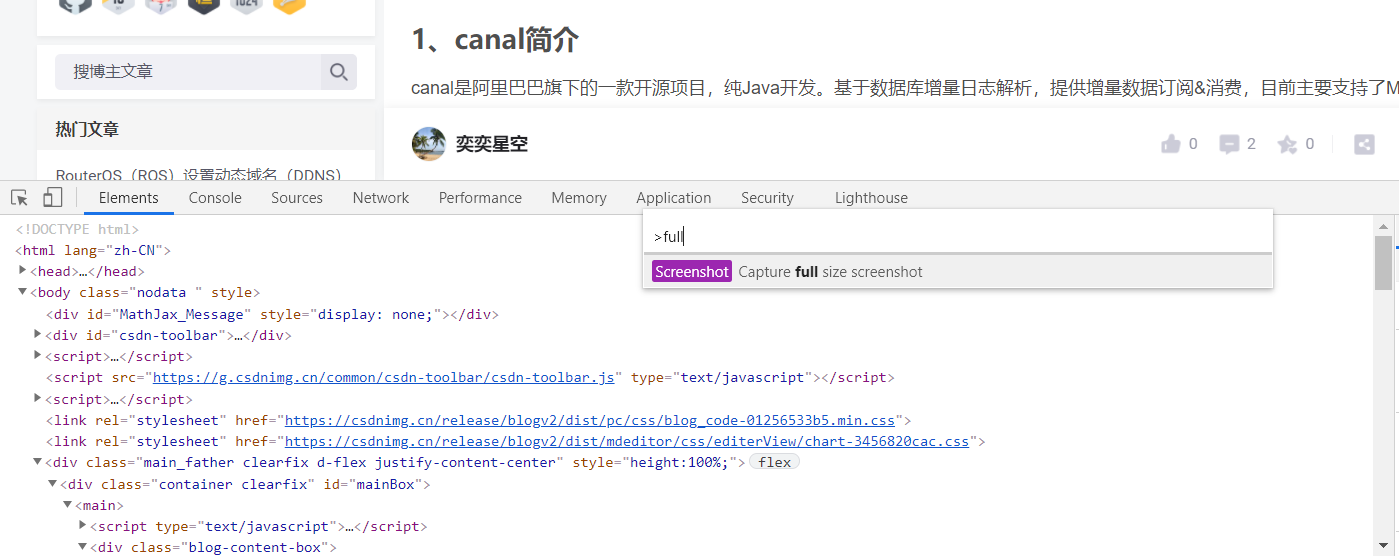Click the search magnifier icon in blog search
Viewport: 1399px width, 556px height.
(x=339, y=72)
